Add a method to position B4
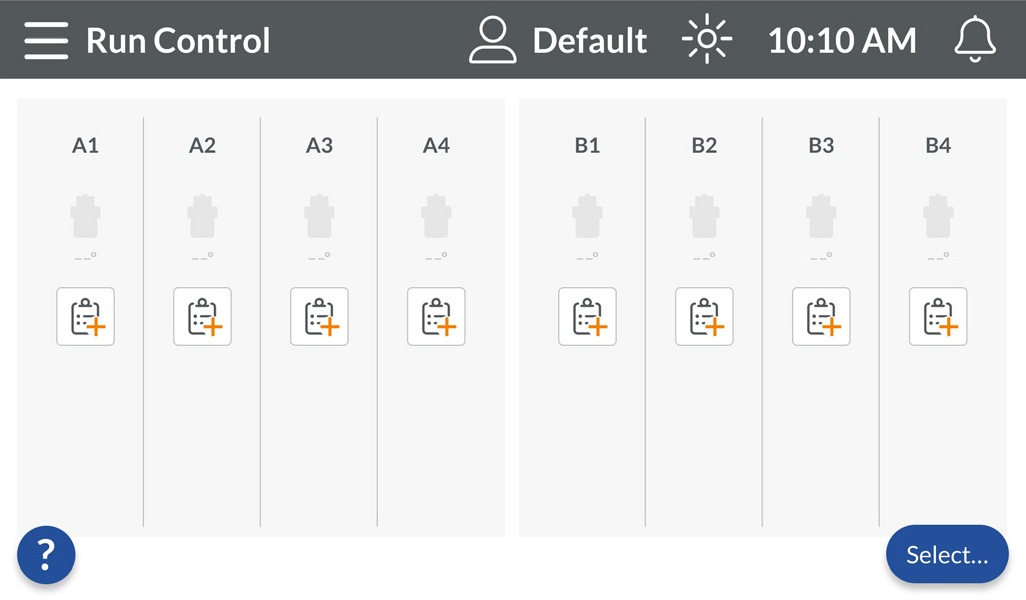 coord(938,316)
